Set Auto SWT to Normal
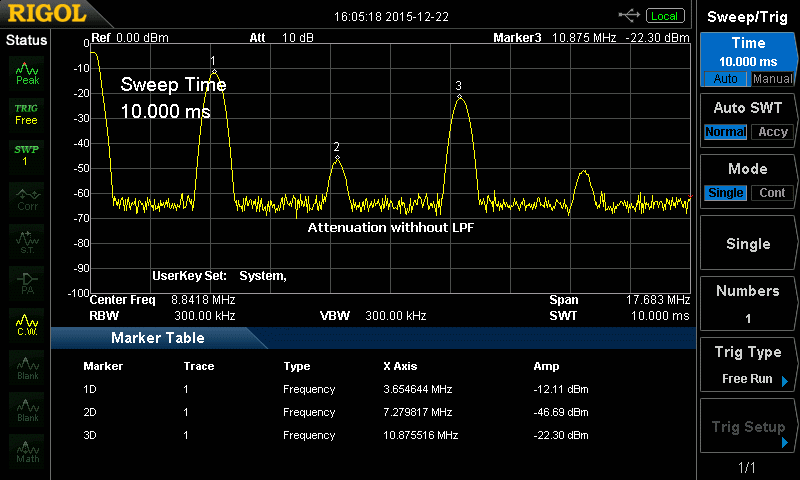Viewport: 800px width, 480px height. 725,132
